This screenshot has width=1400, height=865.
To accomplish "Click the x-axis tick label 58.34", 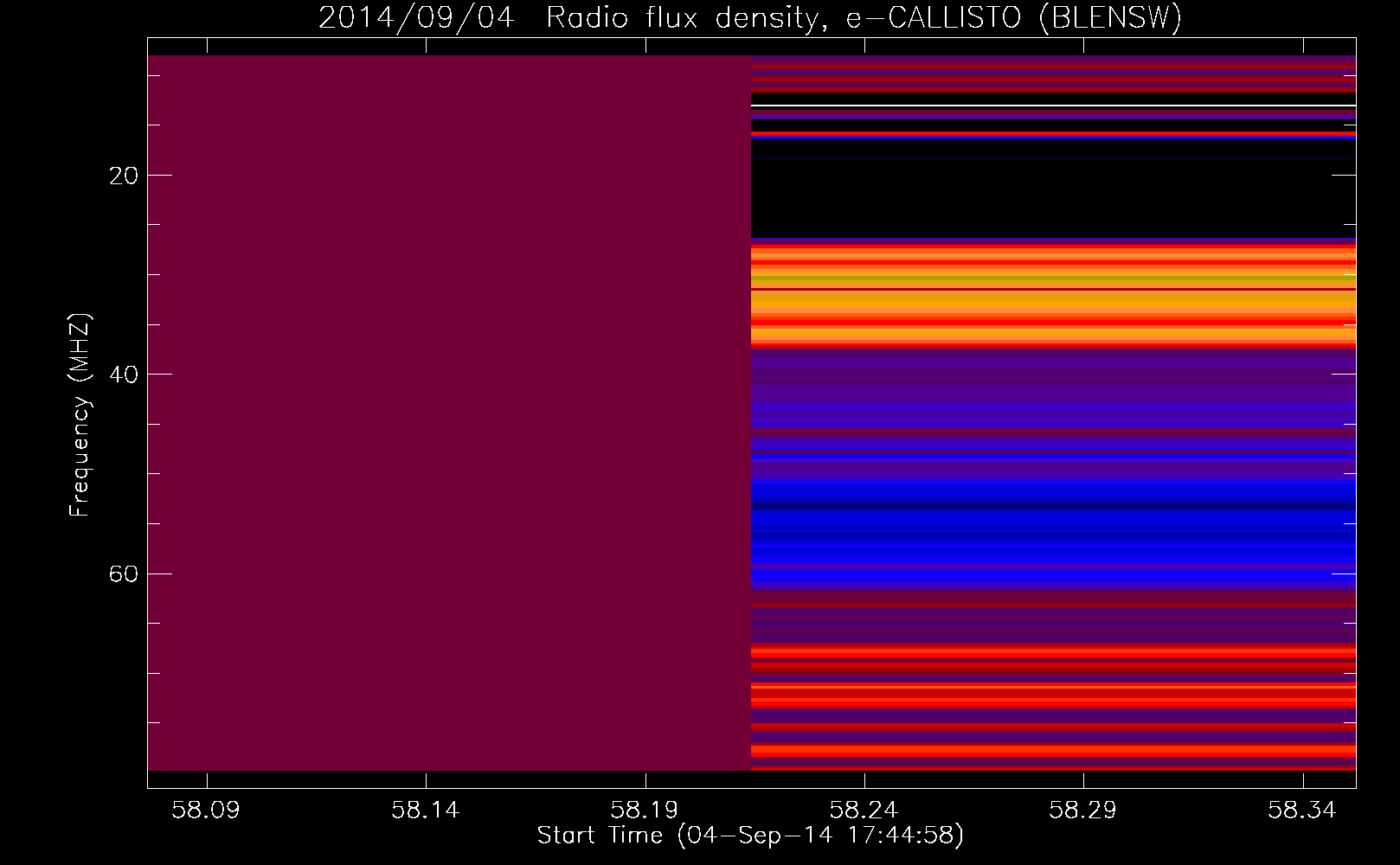I will pyautogui.click(x=1301, y=810).
